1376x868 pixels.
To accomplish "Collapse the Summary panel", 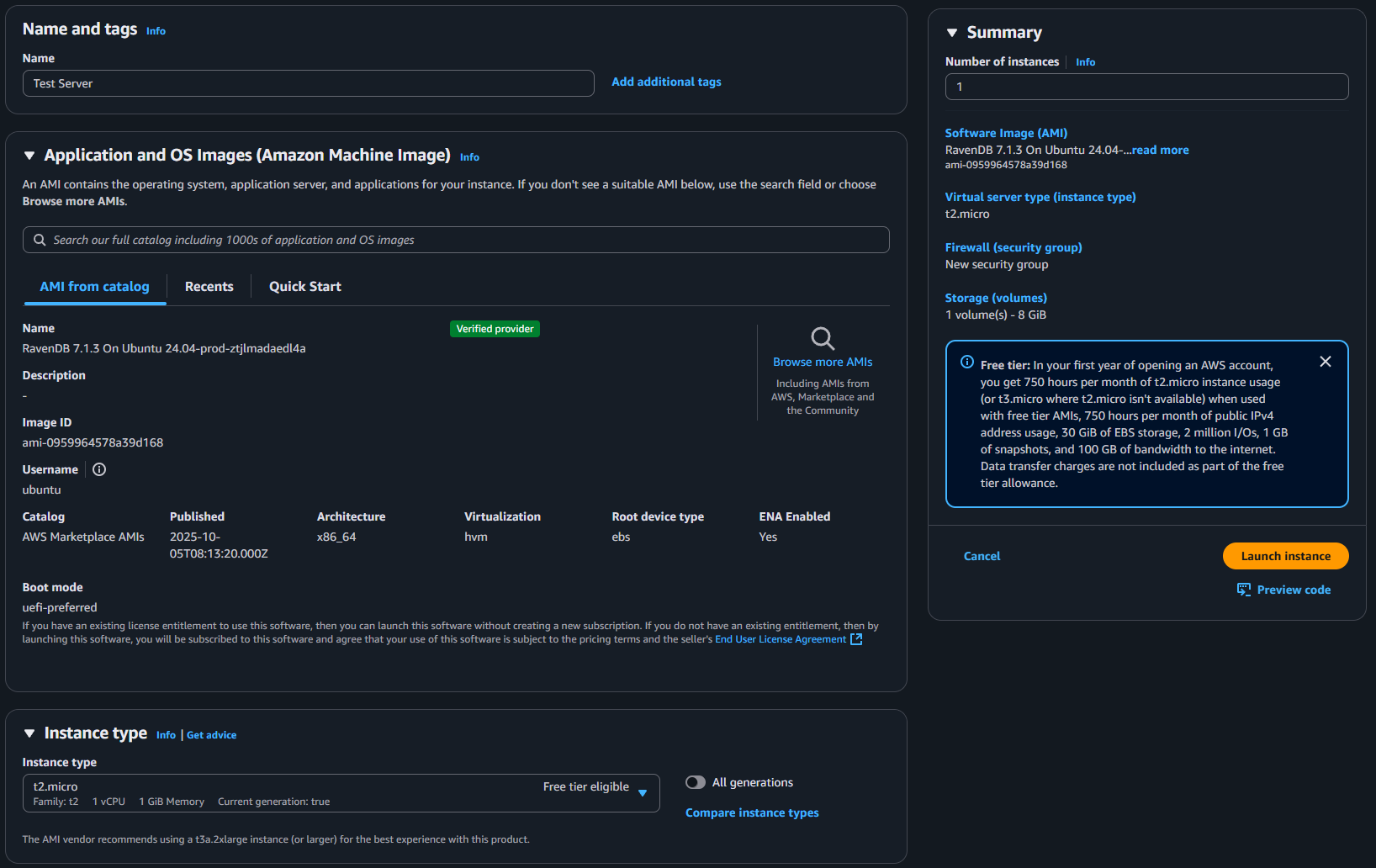I will (952, 33).
